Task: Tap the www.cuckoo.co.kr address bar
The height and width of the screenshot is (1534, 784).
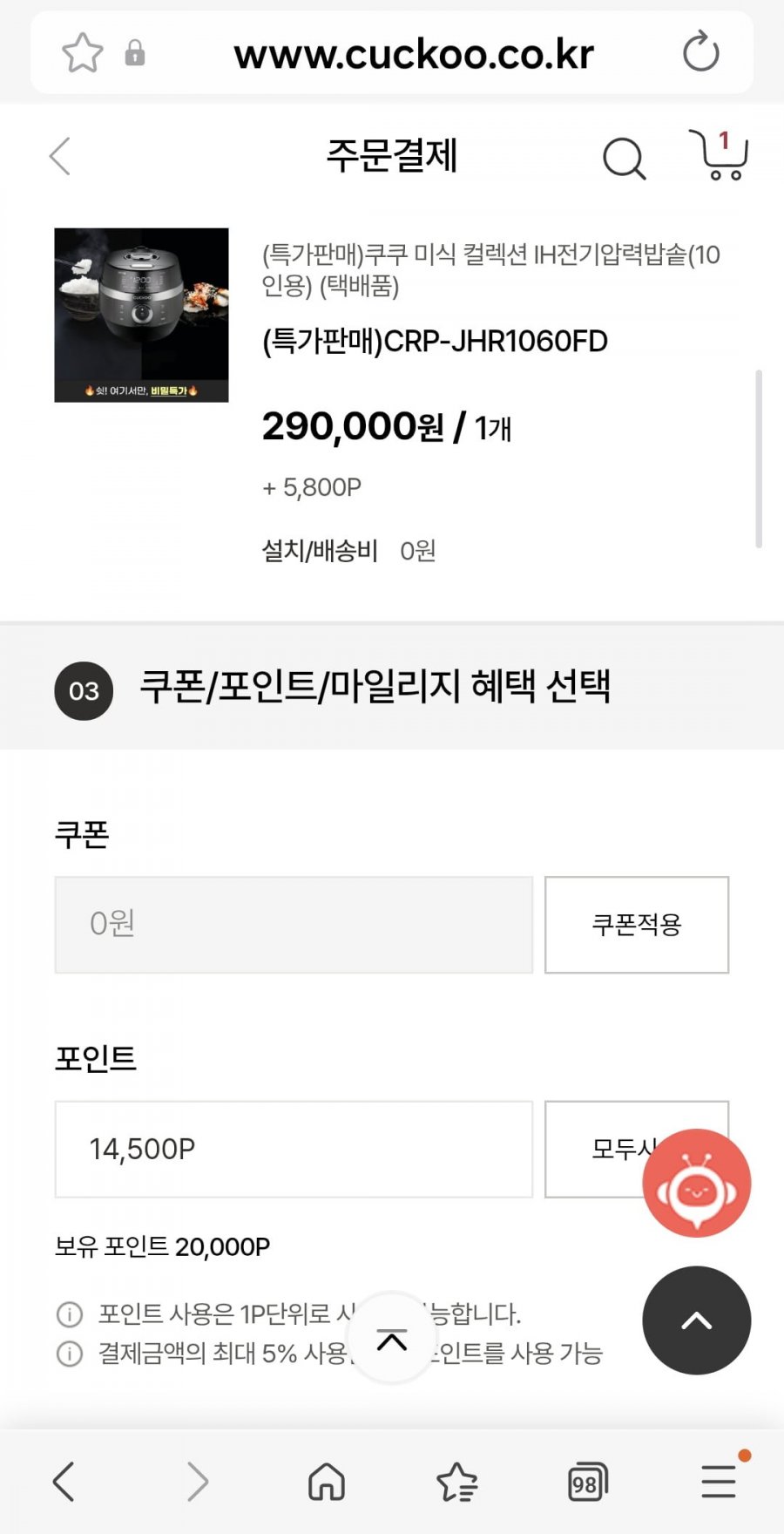Action: [414, 54]
